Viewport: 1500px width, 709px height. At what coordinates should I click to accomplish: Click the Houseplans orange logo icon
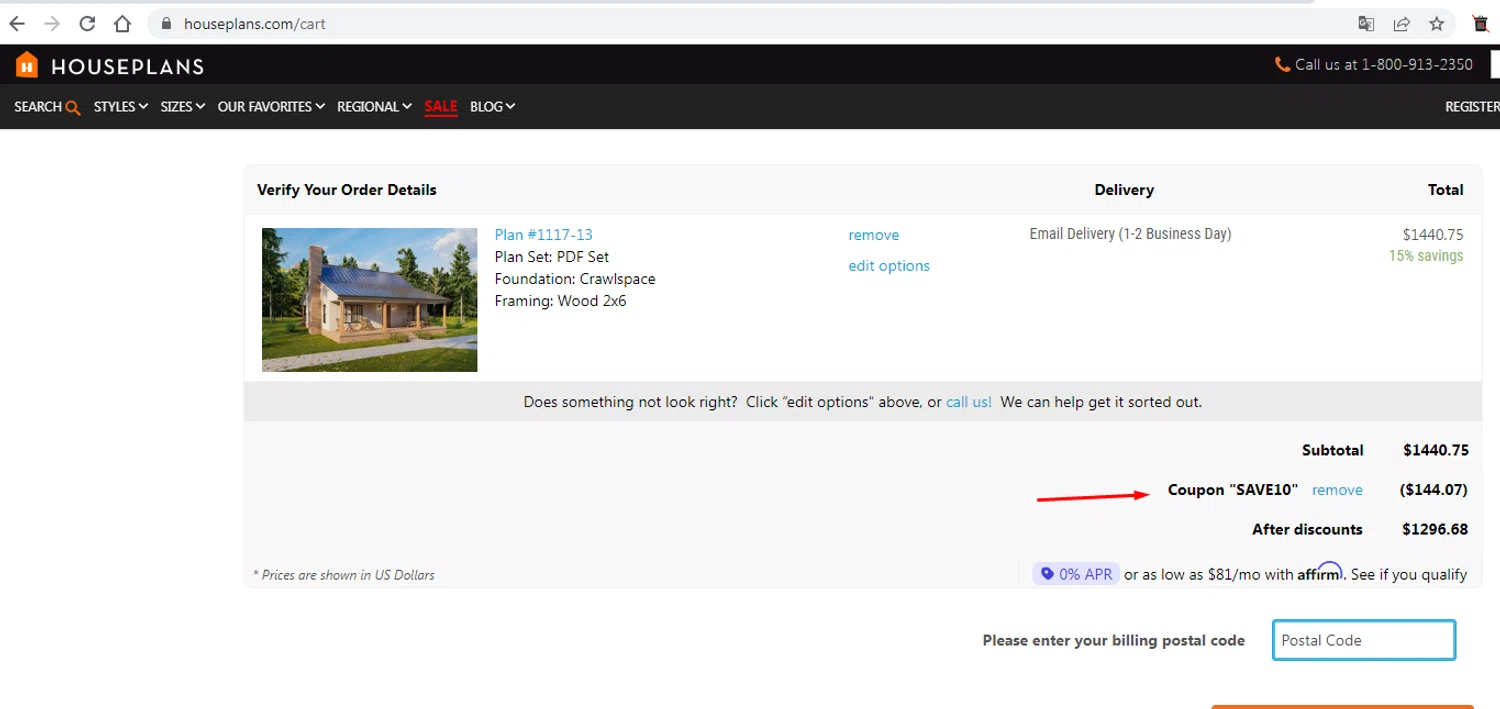(27, 65)
